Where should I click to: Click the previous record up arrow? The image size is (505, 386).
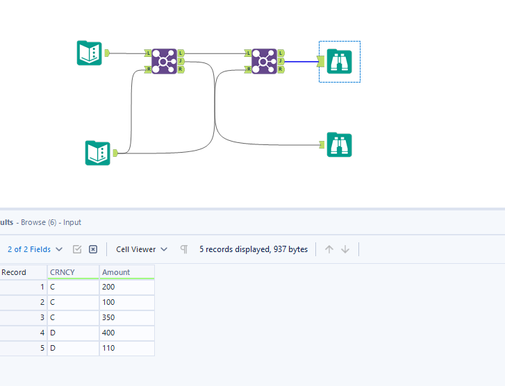(329, 249)
